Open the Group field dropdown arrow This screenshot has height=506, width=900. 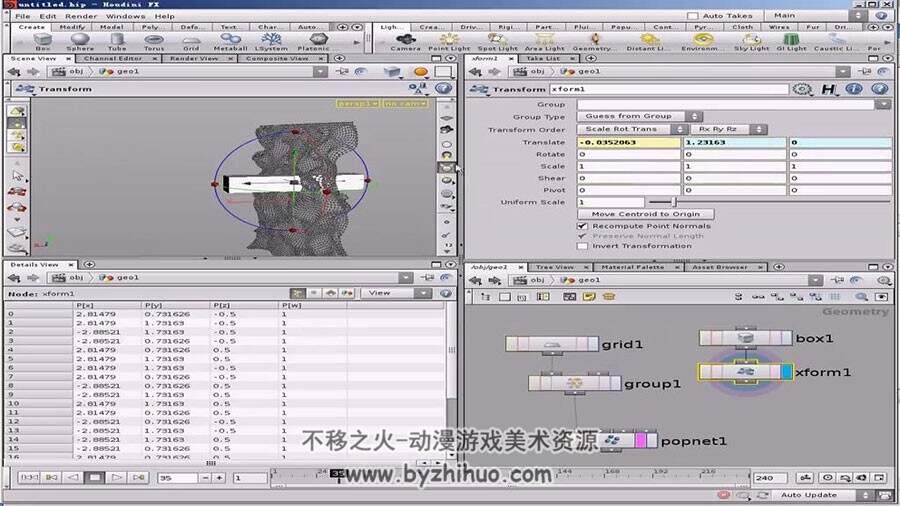click(x=883, y=104)
